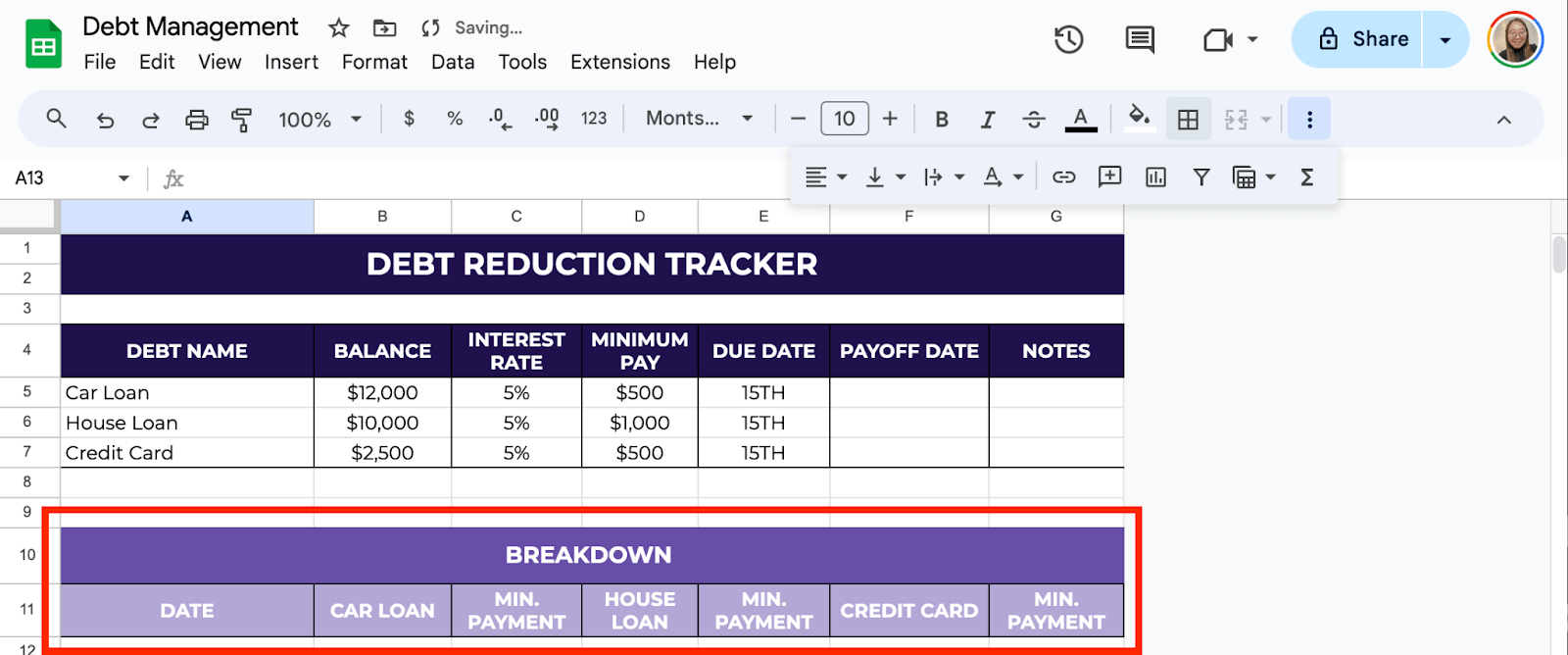Open the horizontal align dropdown

tap(825, 177)
